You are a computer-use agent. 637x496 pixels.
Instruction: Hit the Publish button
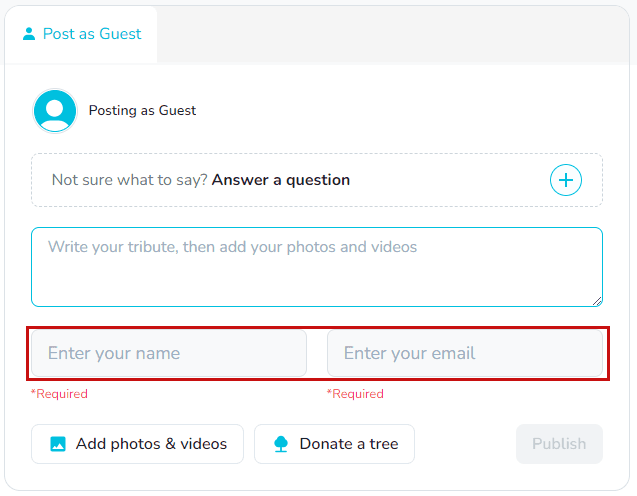click(559, 444)
